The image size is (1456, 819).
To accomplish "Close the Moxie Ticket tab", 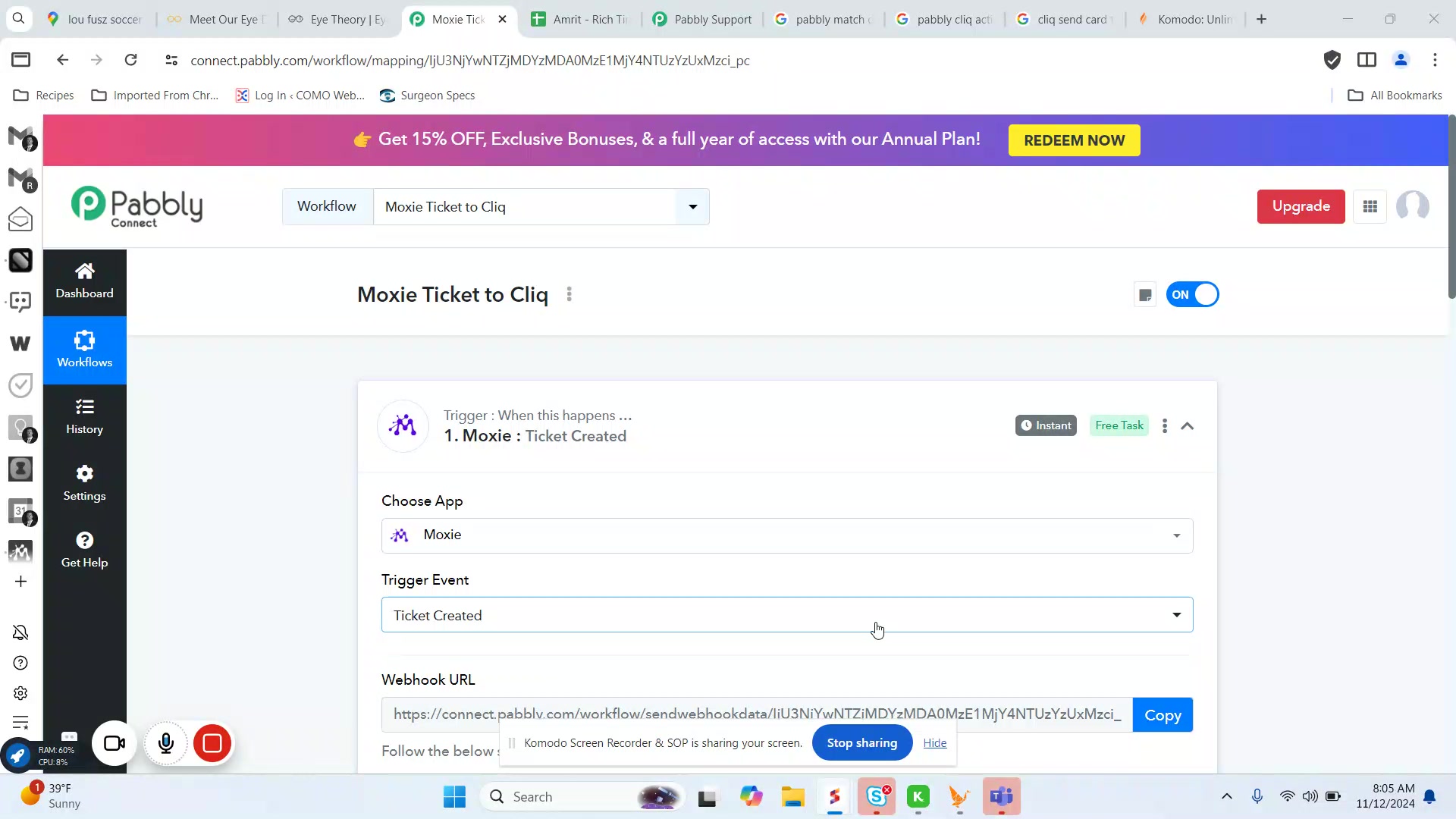I will [x=502, y=19].
